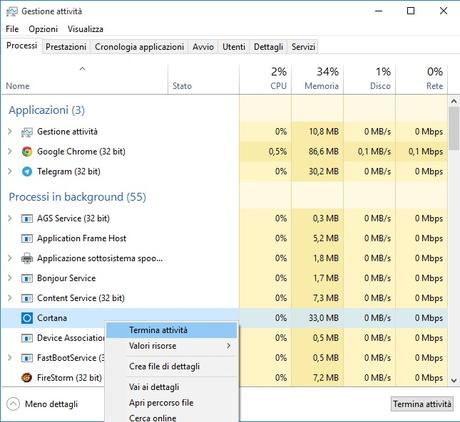Select the Processi tab
Image resolution: width=460 pixels, height=422 pixels.
pyautogui.click(x=22, y=45)
